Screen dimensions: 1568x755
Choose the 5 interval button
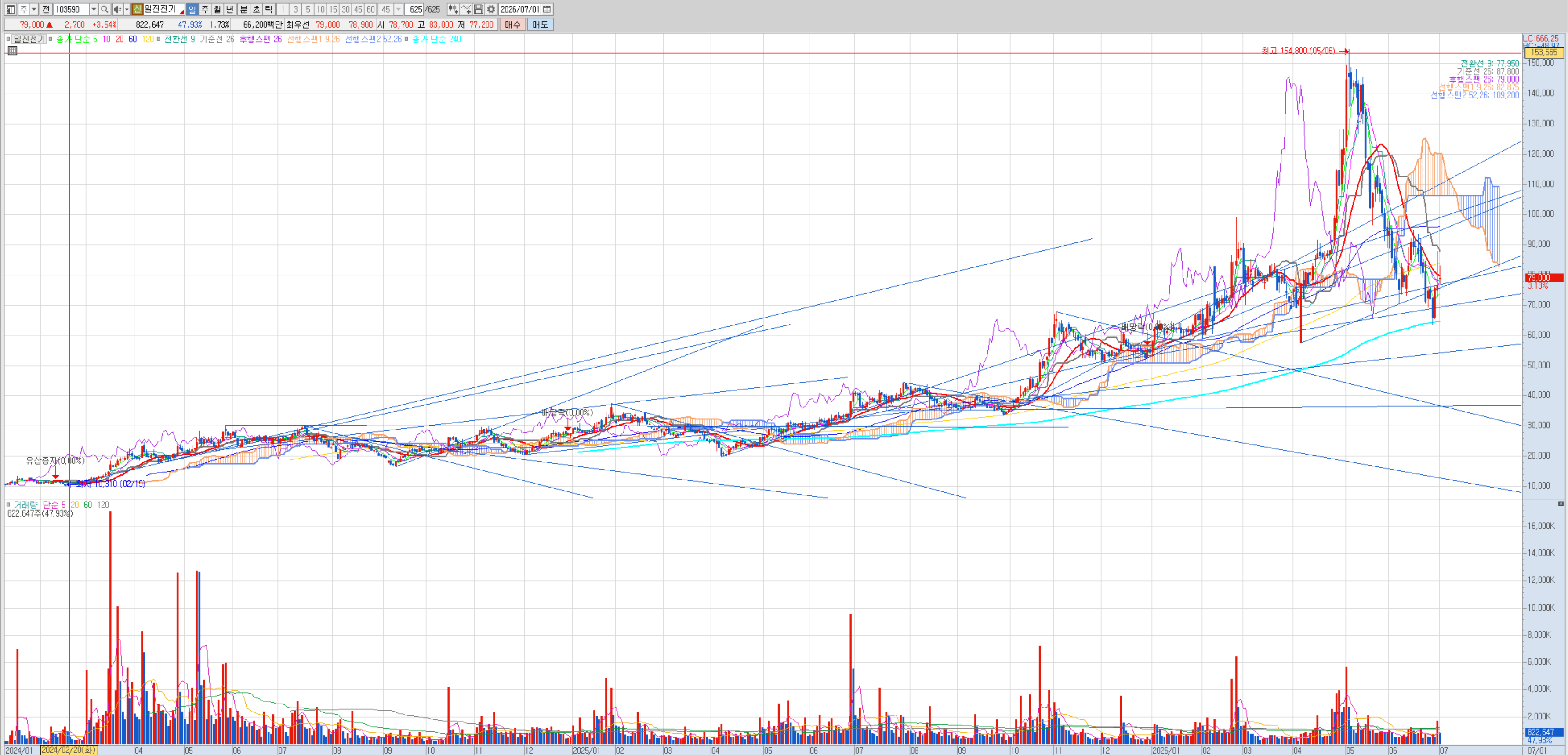(x=308, y=9)
